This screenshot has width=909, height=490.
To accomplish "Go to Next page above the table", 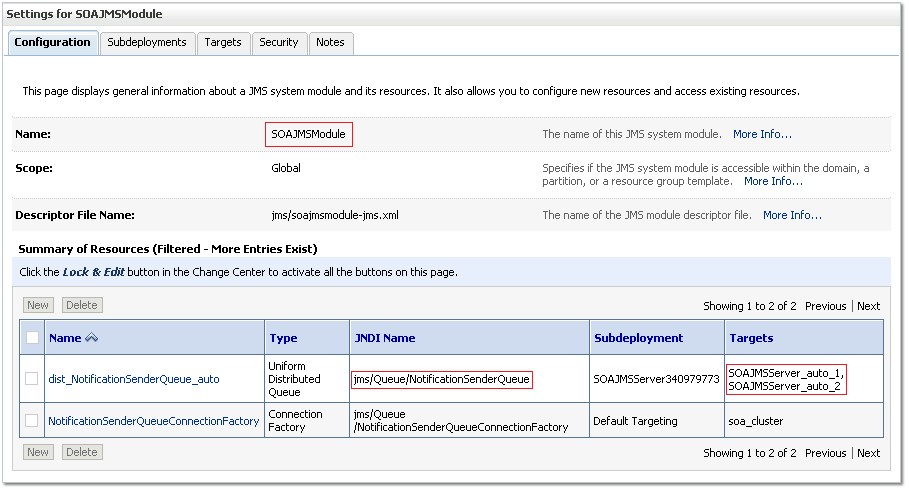I will point(868,306).
